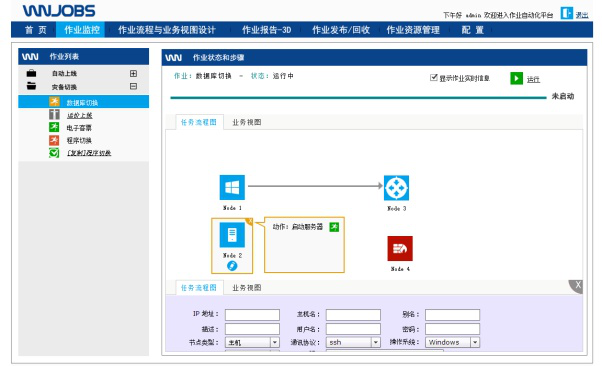The width and height of the screenshot is (602, 366).
Task: Switch to lower 业务视图 tab
Action: click(247, 288)
